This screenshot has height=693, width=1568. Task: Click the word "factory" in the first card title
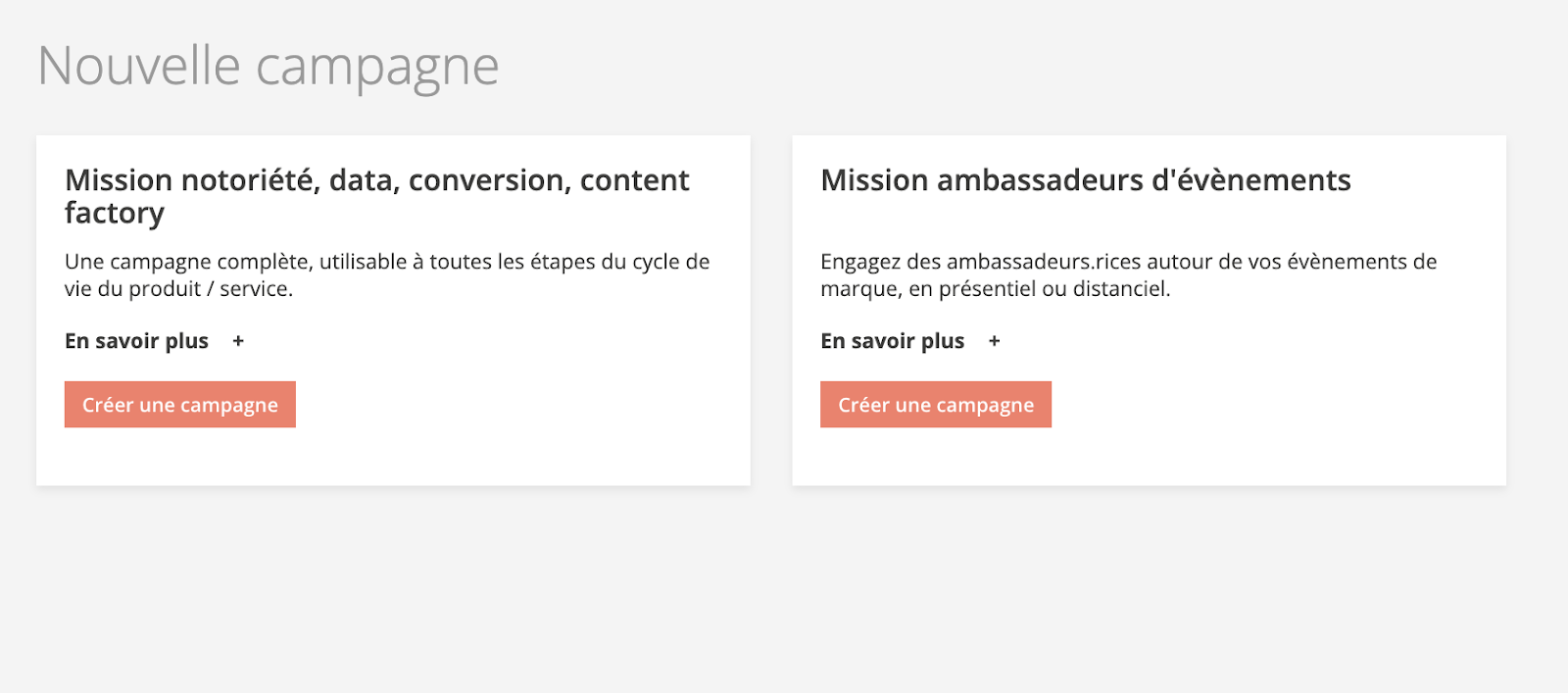pyautogui.click(x=115, y=213)
